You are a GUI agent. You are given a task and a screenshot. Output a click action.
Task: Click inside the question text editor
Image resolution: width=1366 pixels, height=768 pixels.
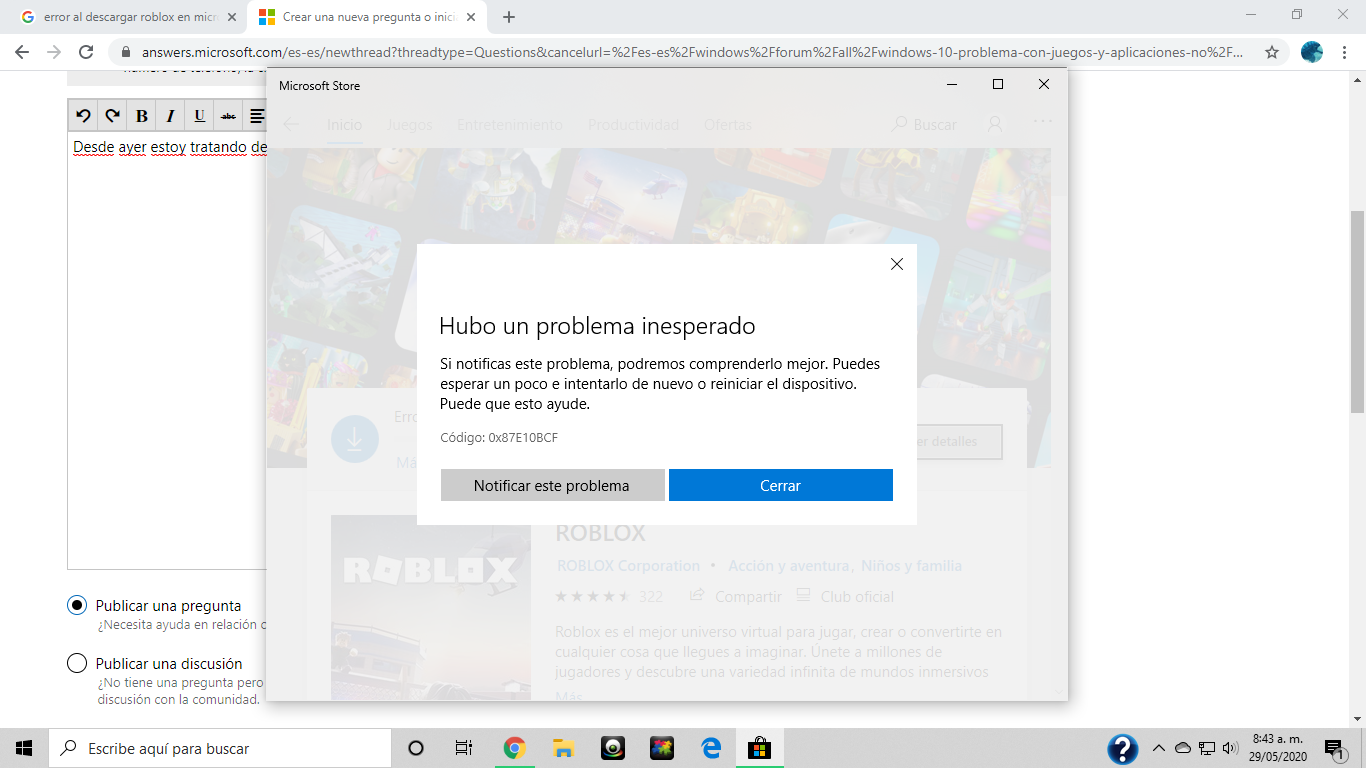[167, 350]
